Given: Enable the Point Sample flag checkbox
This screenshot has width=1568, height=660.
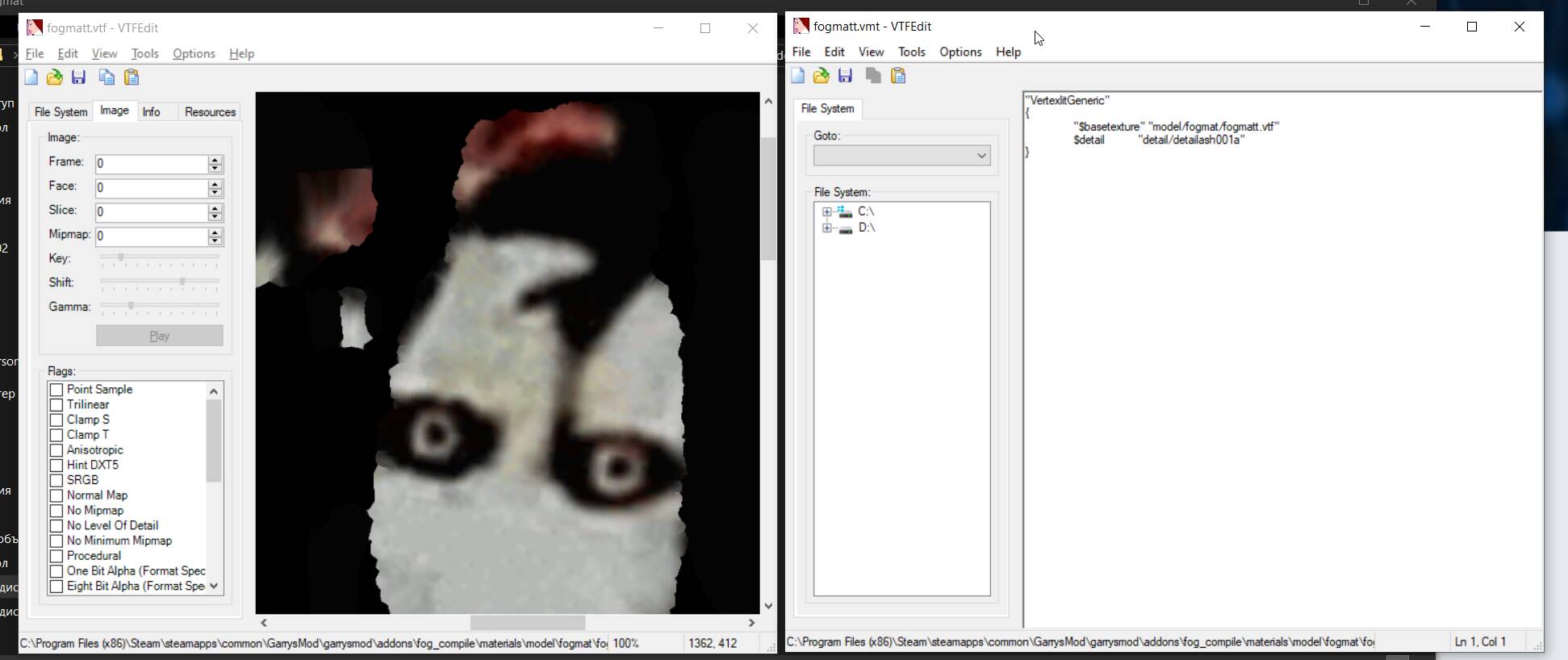Looking at the screenshot, I should coord(56,390).
